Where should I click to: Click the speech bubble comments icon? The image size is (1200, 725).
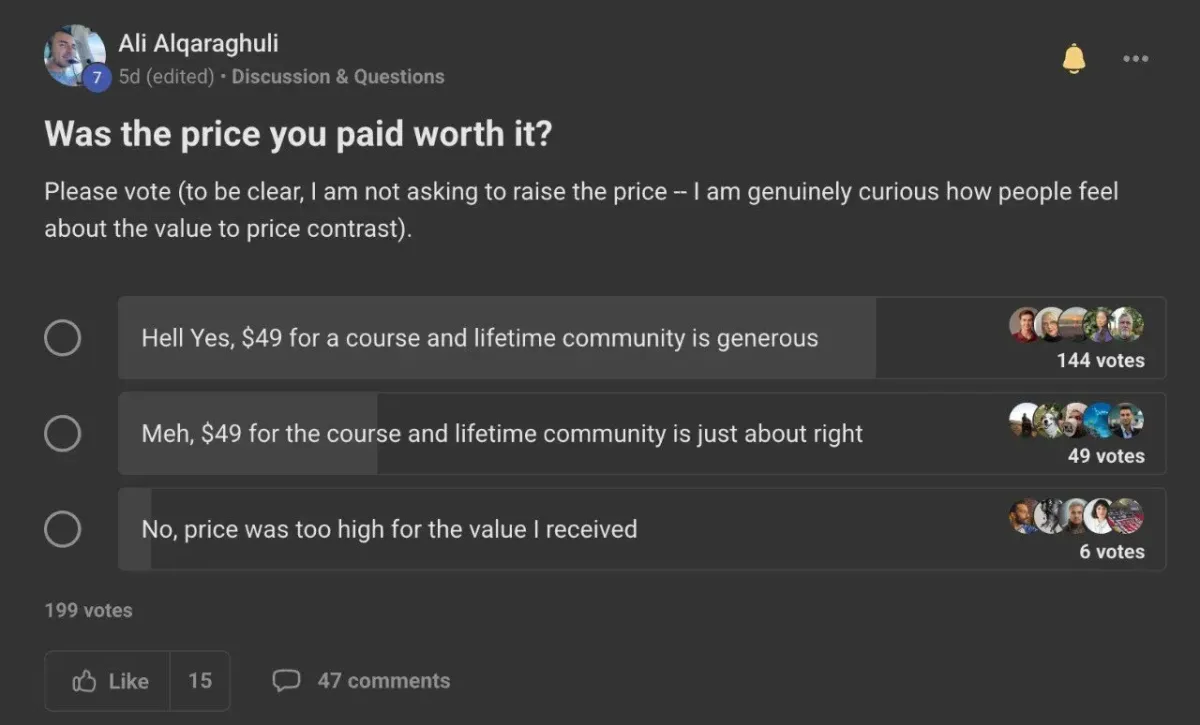coord(286,681)
